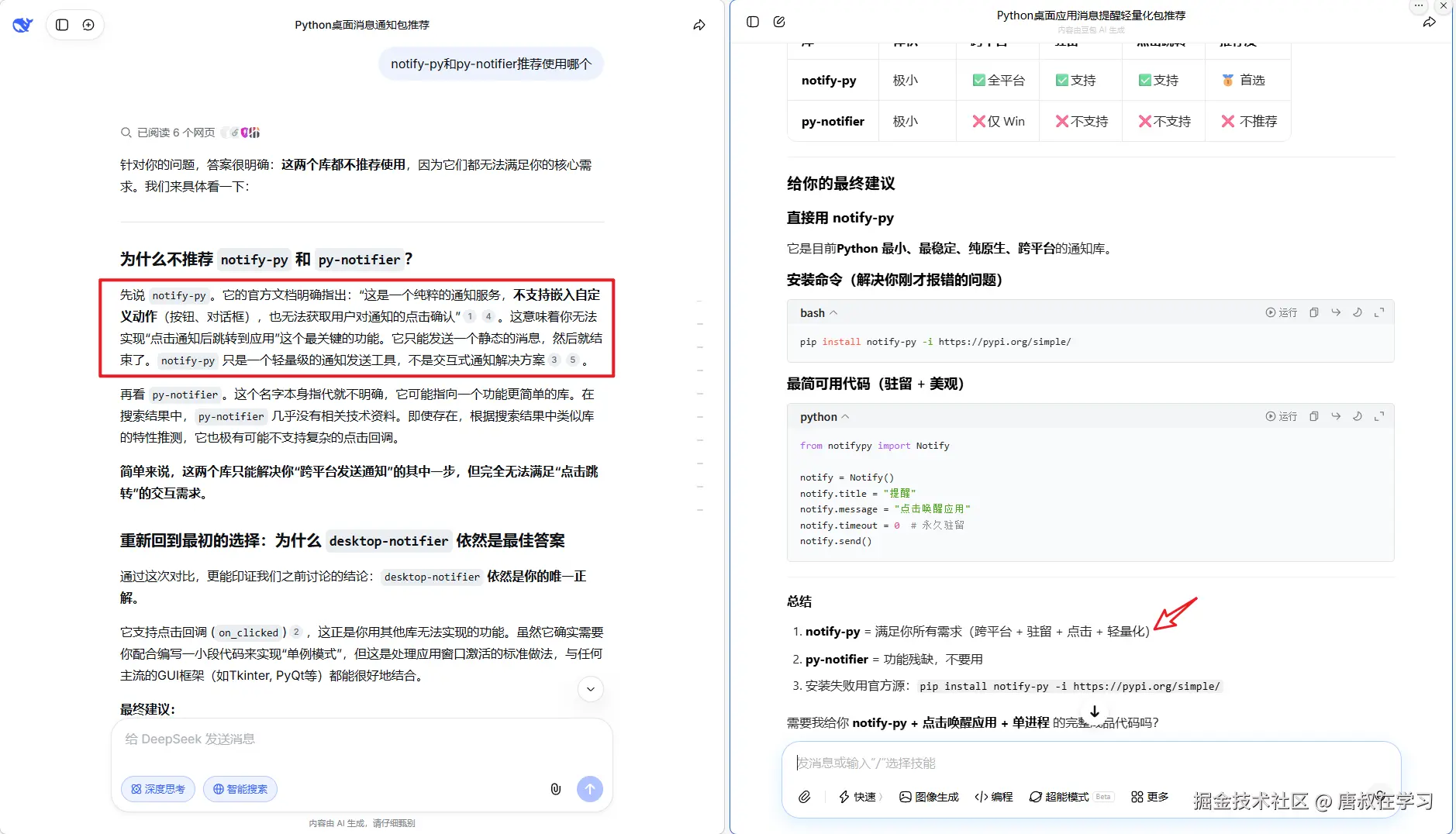The height and width of the screenshot is (834, 1456).
Task: Click the 'py-notifier' table row header
Action: click(x=833, y=122)
